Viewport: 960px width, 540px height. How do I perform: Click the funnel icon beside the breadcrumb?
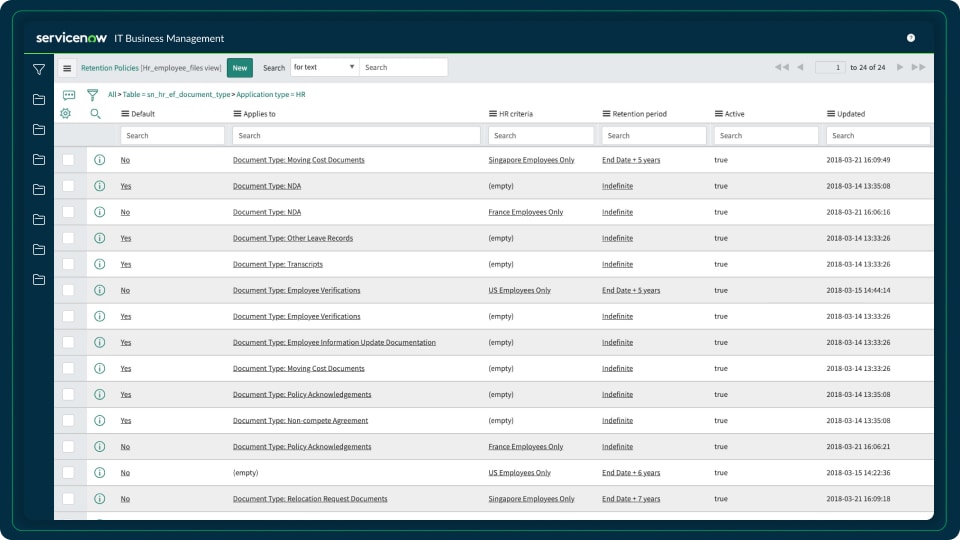click(x=92, y=95)
